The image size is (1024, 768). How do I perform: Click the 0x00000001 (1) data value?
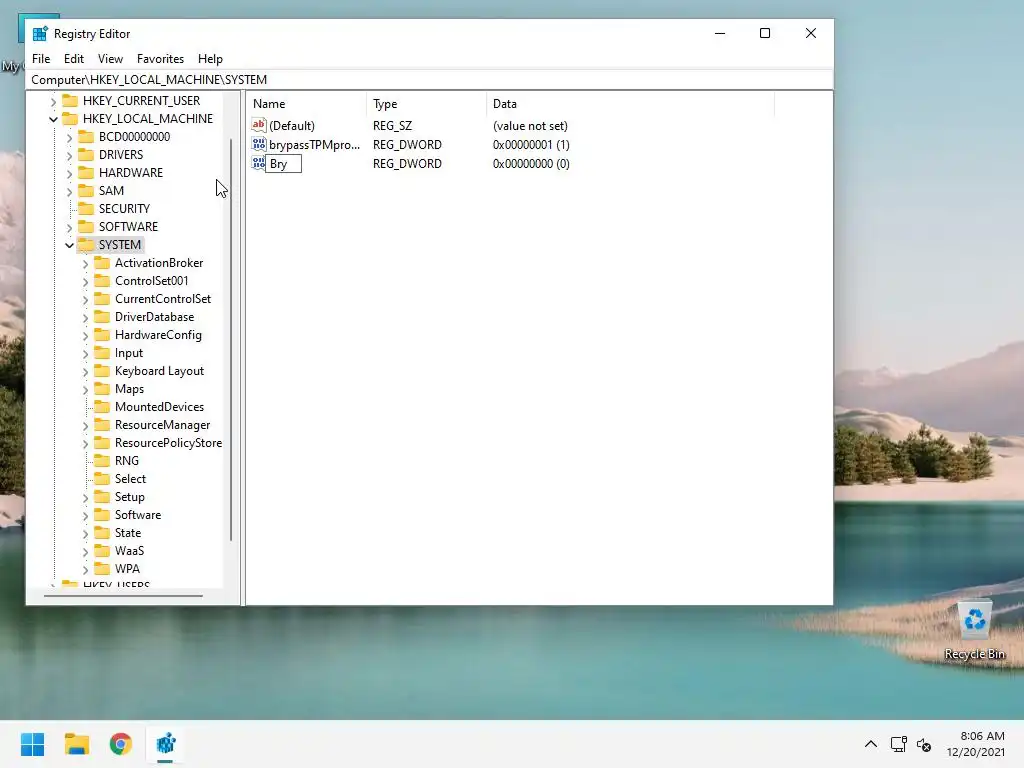(531, 144)
